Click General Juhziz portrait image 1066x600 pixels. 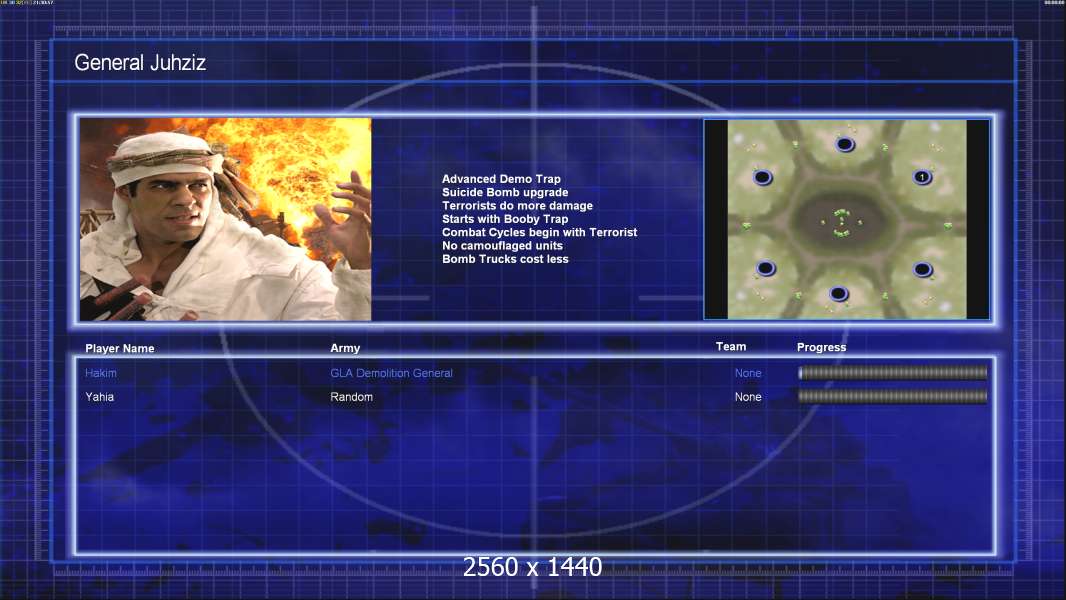225,220
